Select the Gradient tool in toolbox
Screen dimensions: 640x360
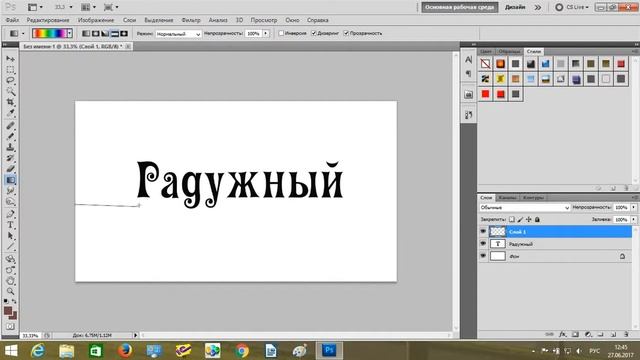[10, 180]
